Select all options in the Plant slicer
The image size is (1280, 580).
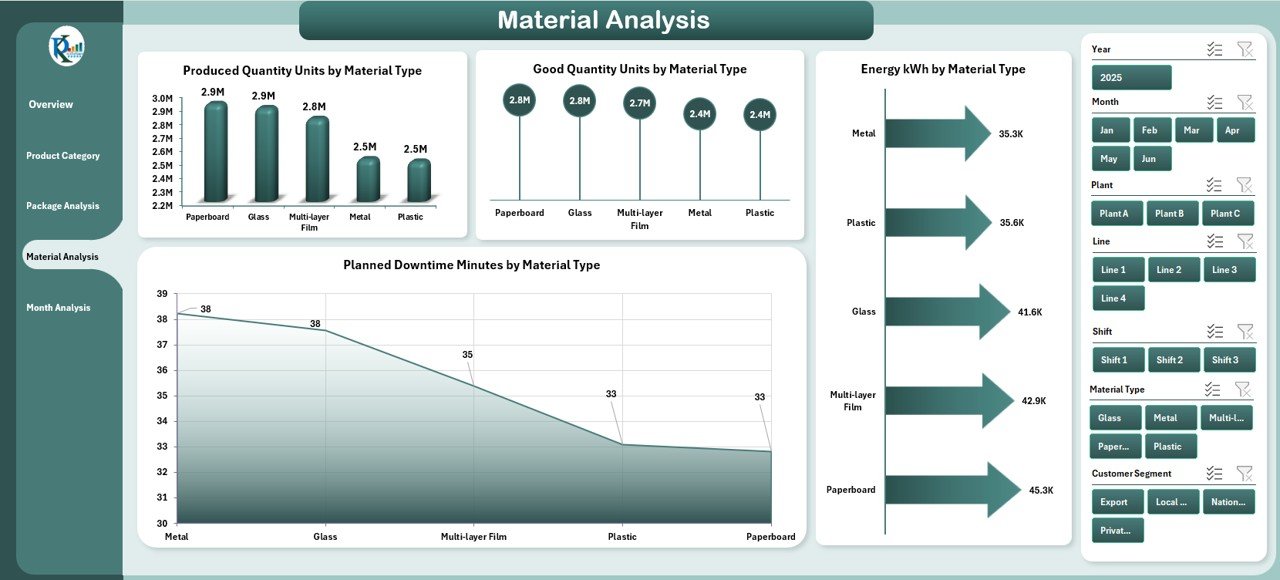pyautogui.click(x=1214, y=184)
